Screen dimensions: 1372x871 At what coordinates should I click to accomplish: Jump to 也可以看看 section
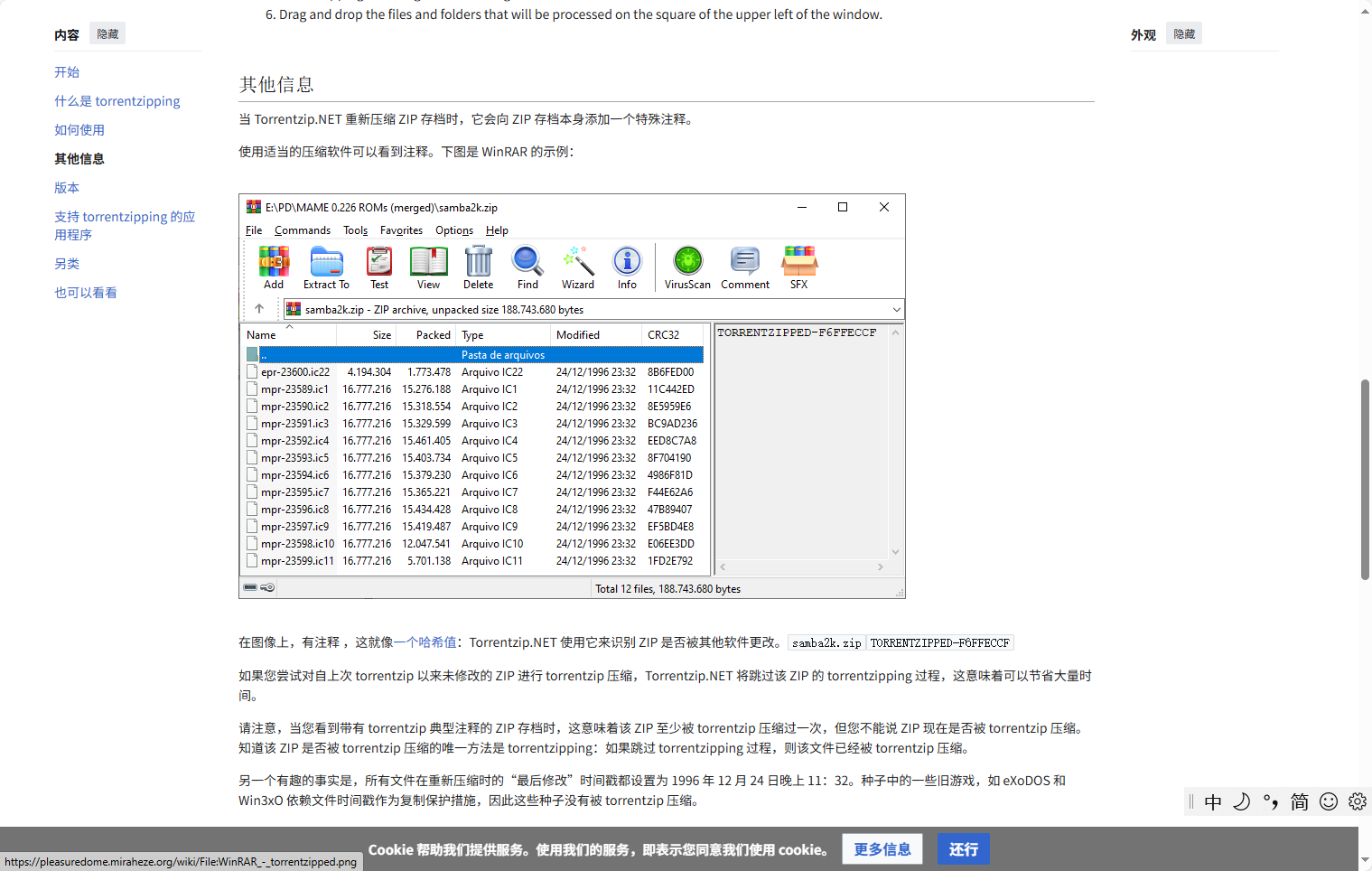(x=86, y=293)
